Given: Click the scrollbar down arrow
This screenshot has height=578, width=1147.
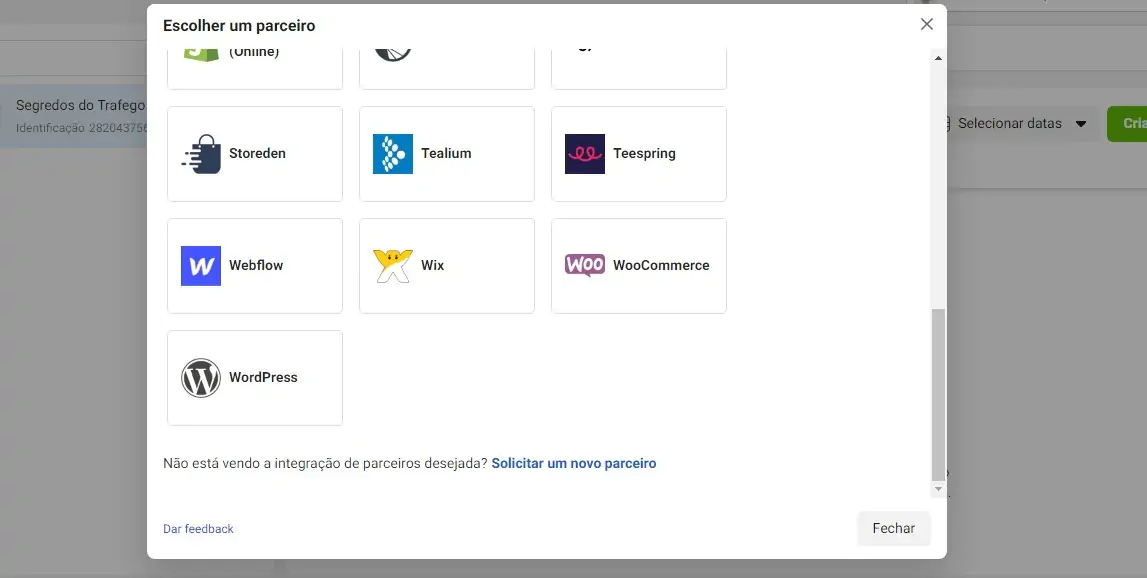Looking at the screenshot, I should click(939, 489).
